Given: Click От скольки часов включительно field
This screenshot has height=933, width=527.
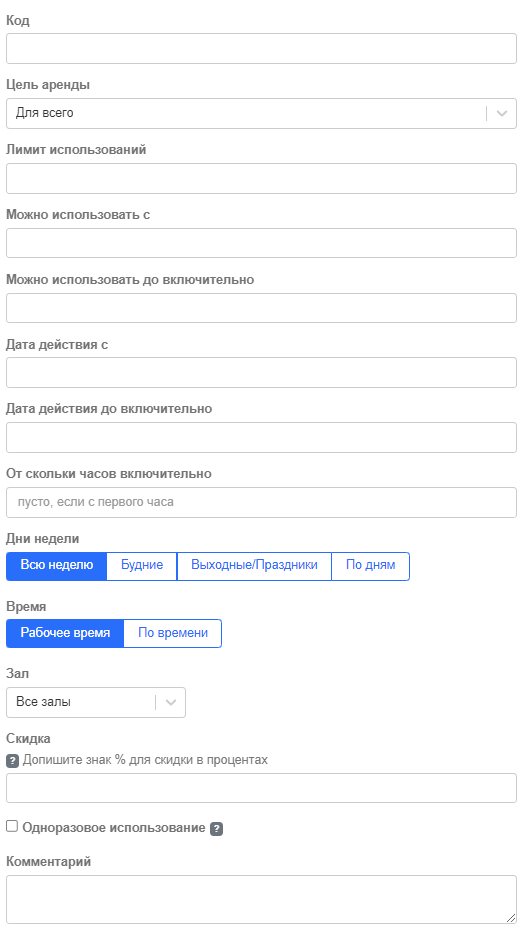Looking at the screenshot, I should [261, 502].
